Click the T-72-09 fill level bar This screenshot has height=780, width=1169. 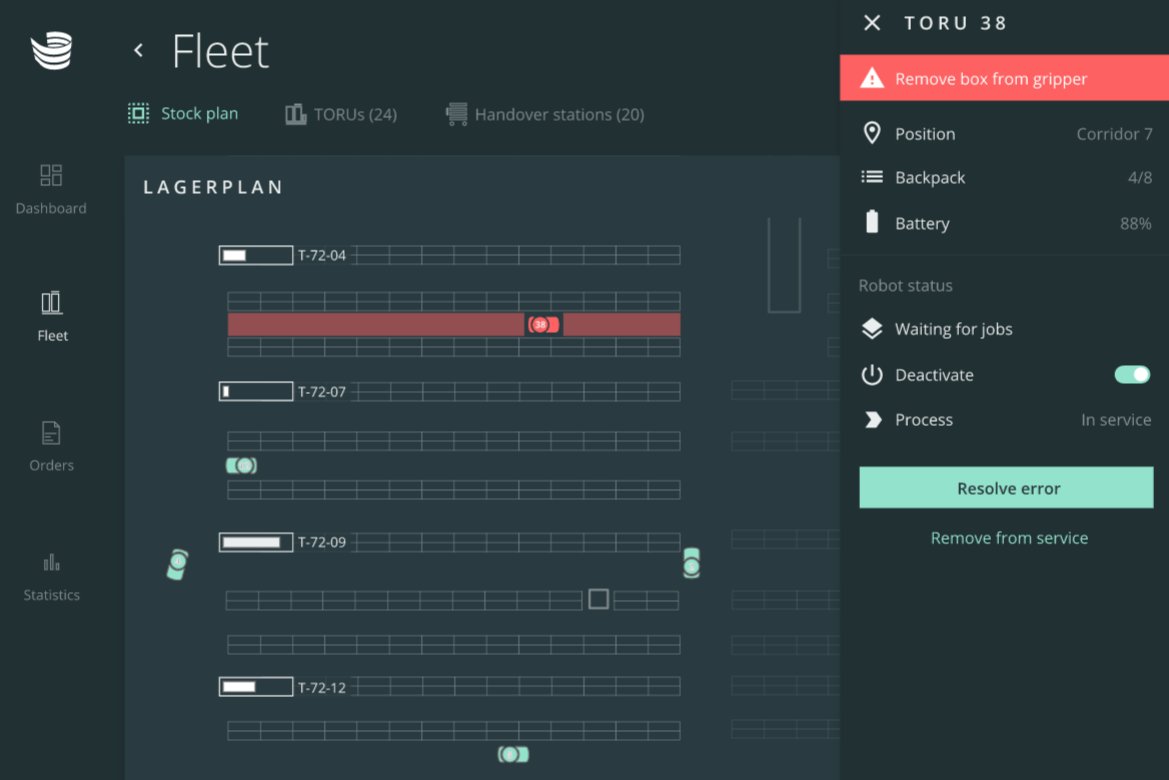coord(256,542)
